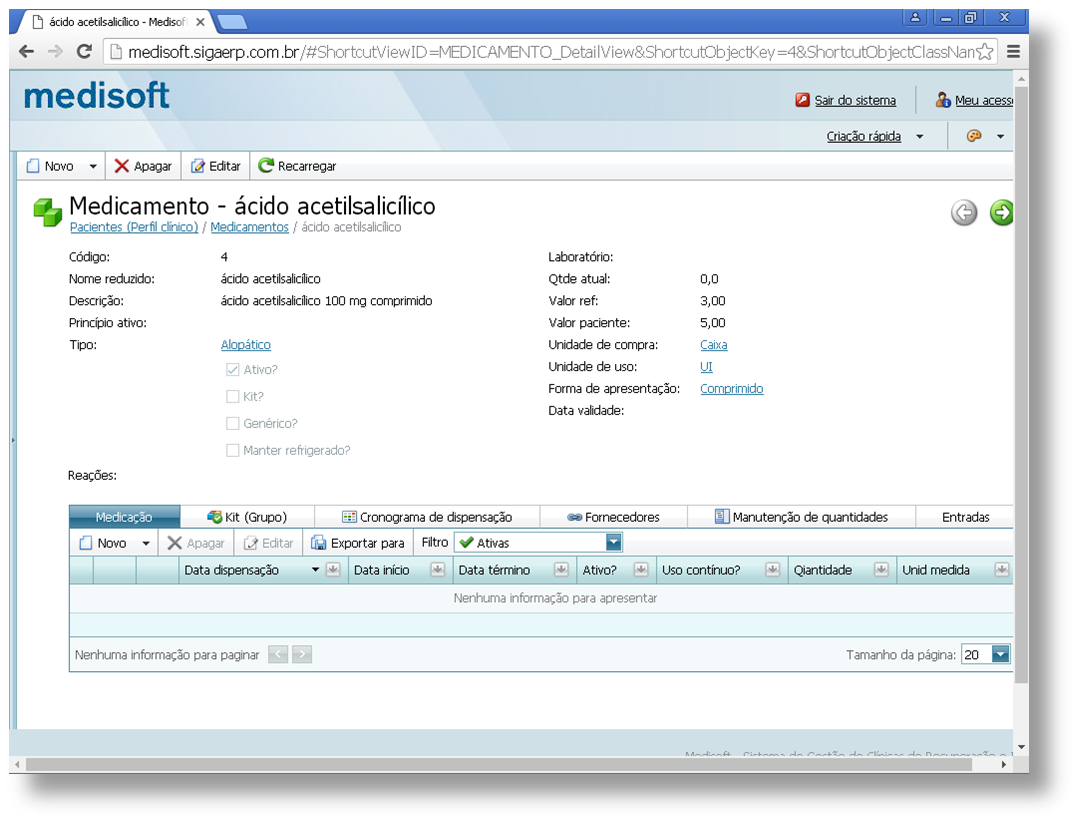Screen dimensions: 1078x823
Task: Click the Caixa unidade de compra link
Action: (x=714, y=344)
